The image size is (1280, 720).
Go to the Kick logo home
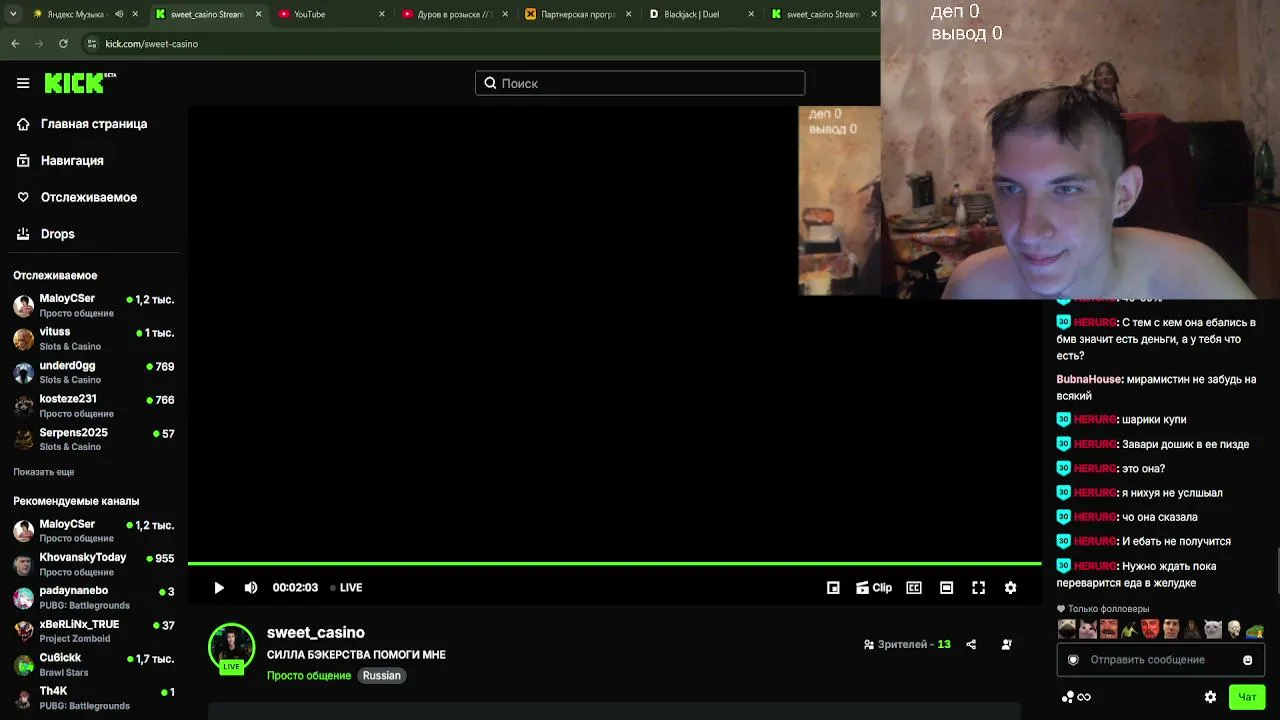[80, 83]
